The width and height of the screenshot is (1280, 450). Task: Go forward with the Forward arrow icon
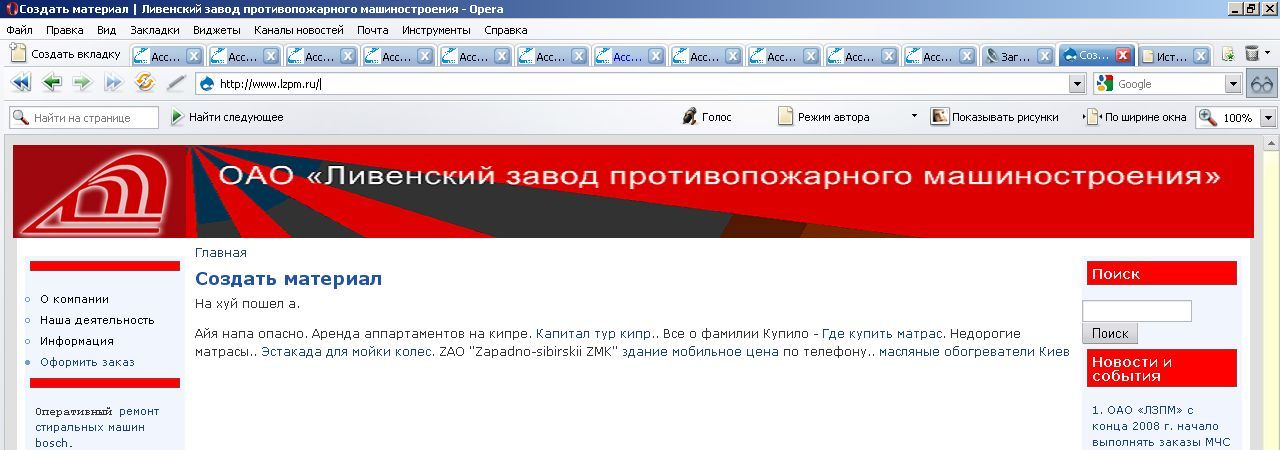(82, 83)
